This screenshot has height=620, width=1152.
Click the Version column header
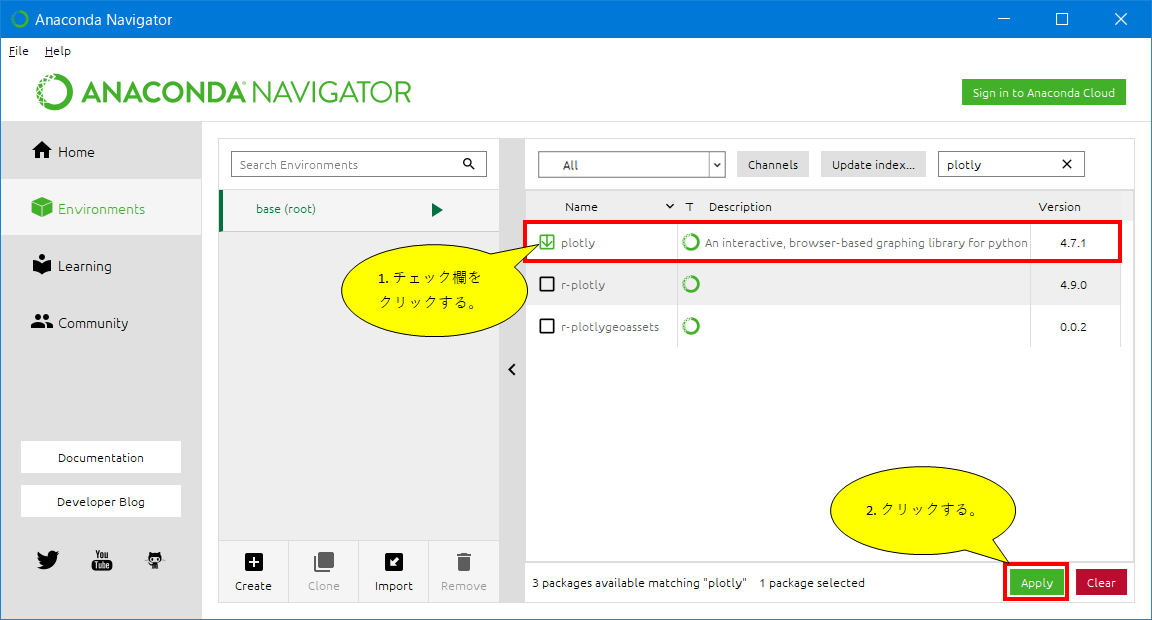point(1059,207)
